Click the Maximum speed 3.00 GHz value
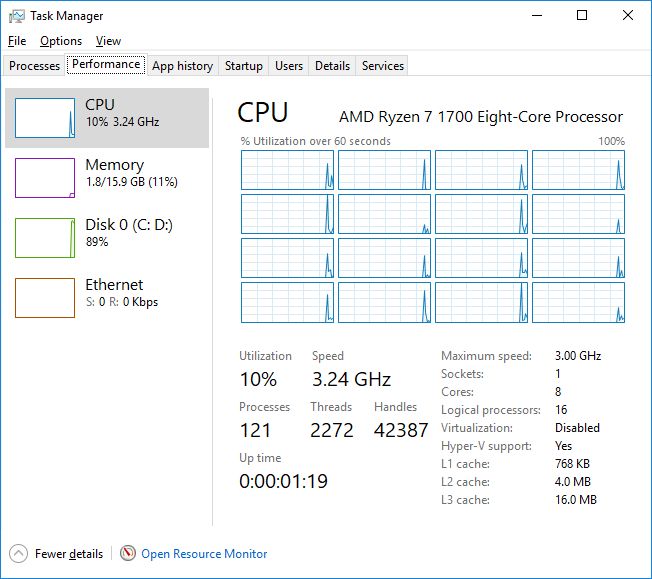Screen dimensions: 652x579 [x=578, y=356]
